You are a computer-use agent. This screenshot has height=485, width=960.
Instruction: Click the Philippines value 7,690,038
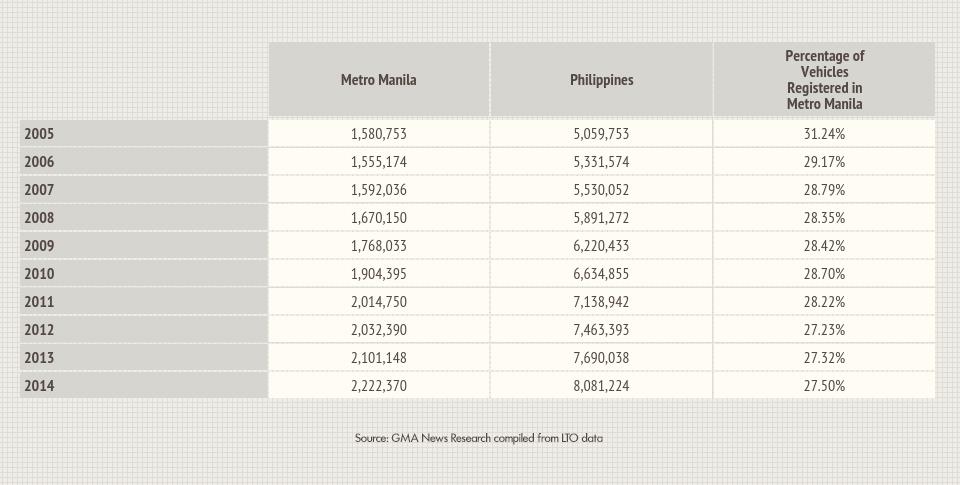pyautogui.click(x=601, y=358)
